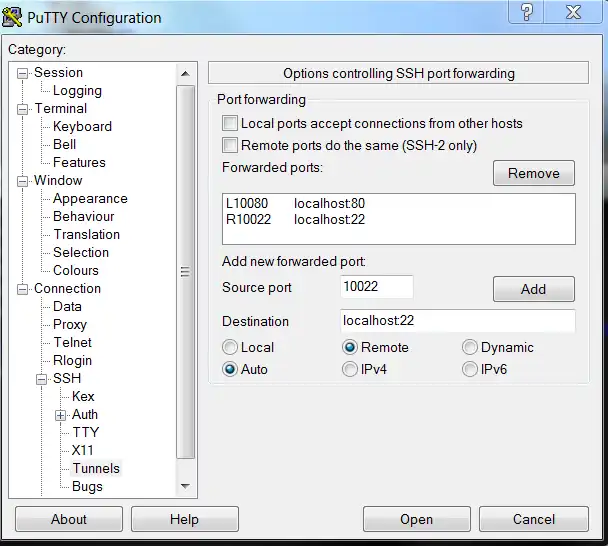Open the Terminal category

pos(60,109)
